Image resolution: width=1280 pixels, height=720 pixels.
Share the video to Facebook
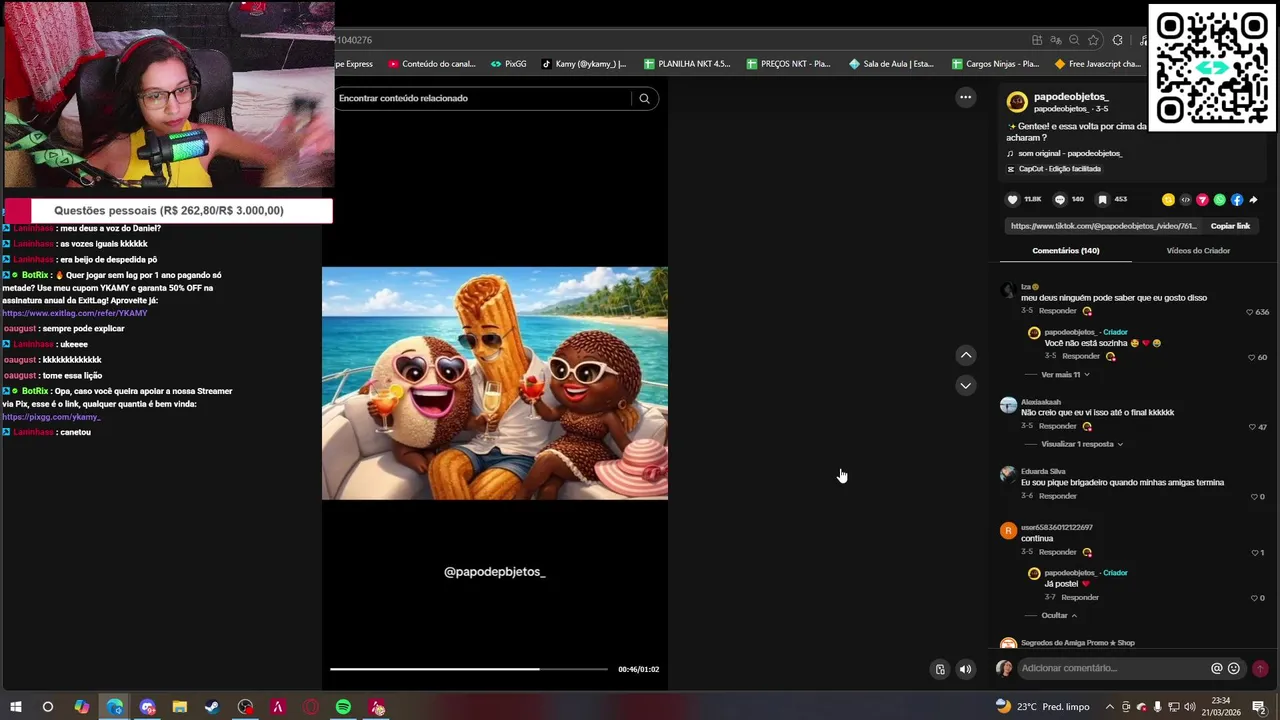(1237, 200)
